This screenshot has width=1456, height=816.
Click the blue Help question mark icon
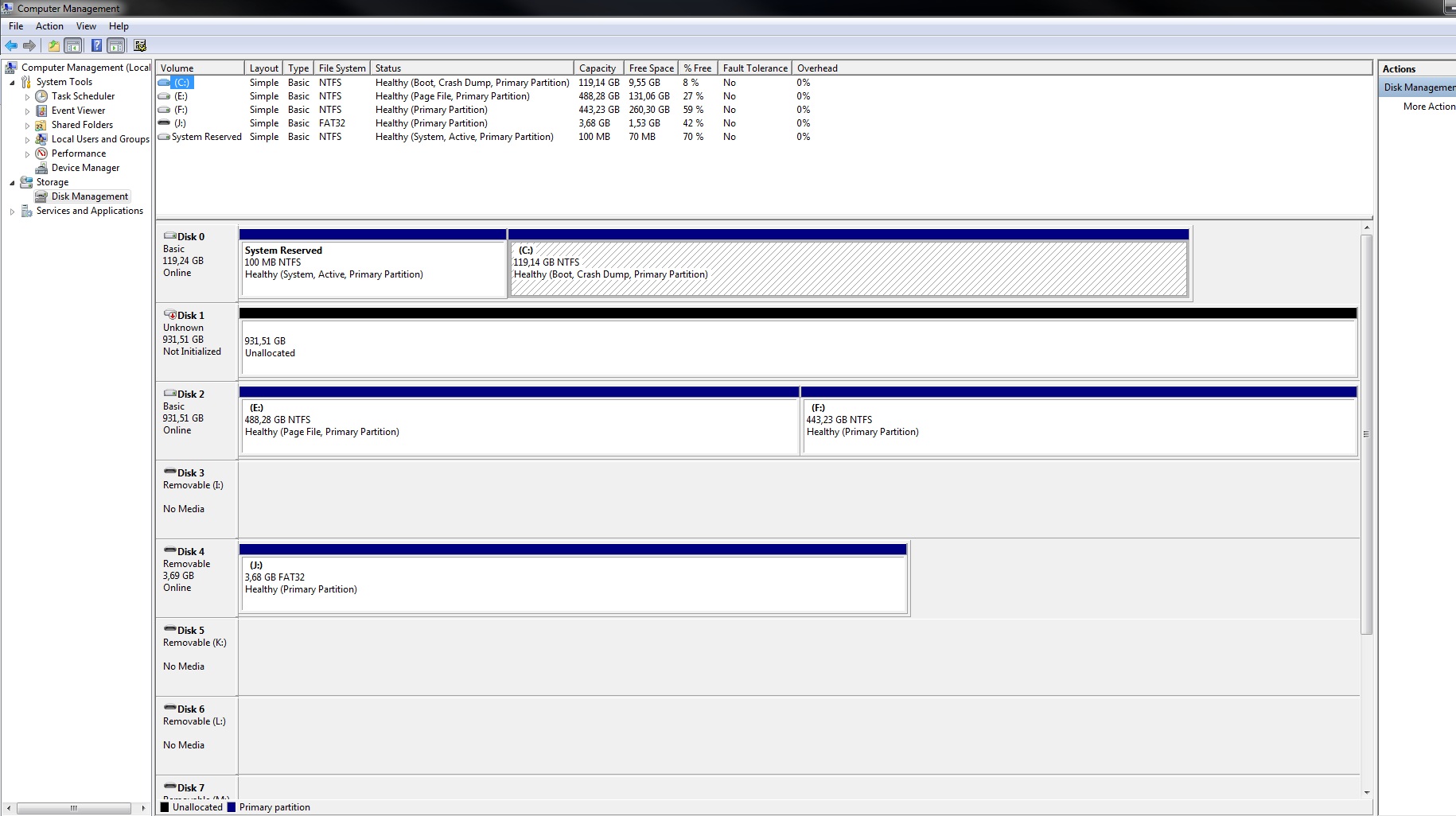(x=96, y=45)
